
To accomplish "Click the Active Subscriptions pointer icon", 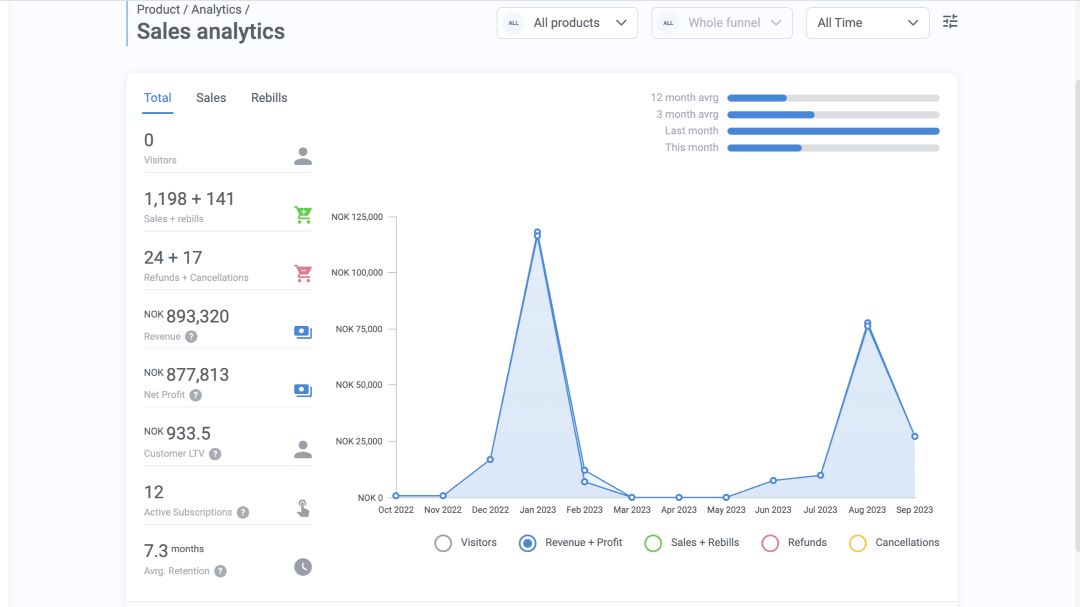I will 303,508.
